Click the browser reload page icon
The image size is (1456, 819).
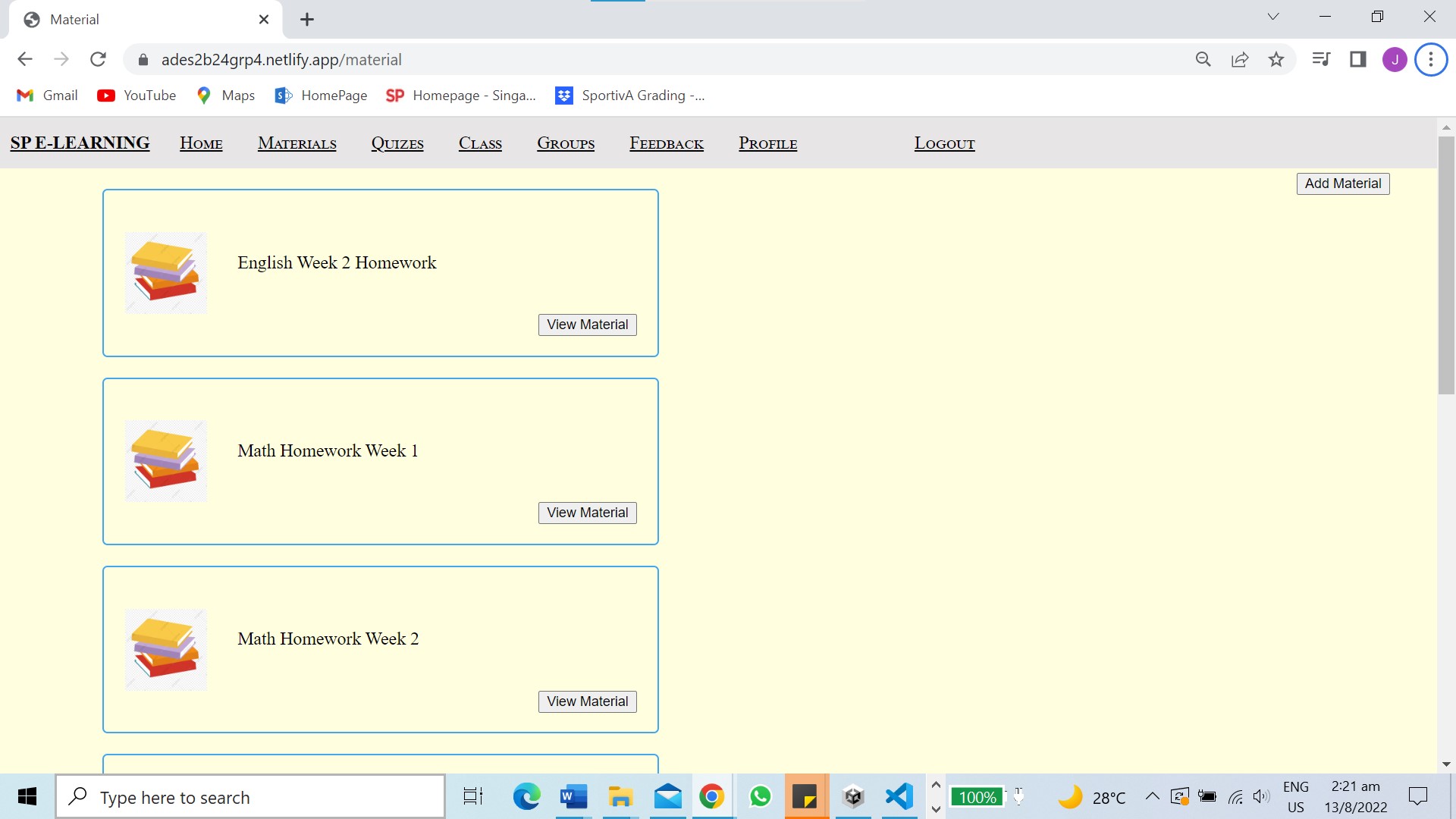(98, 59)
